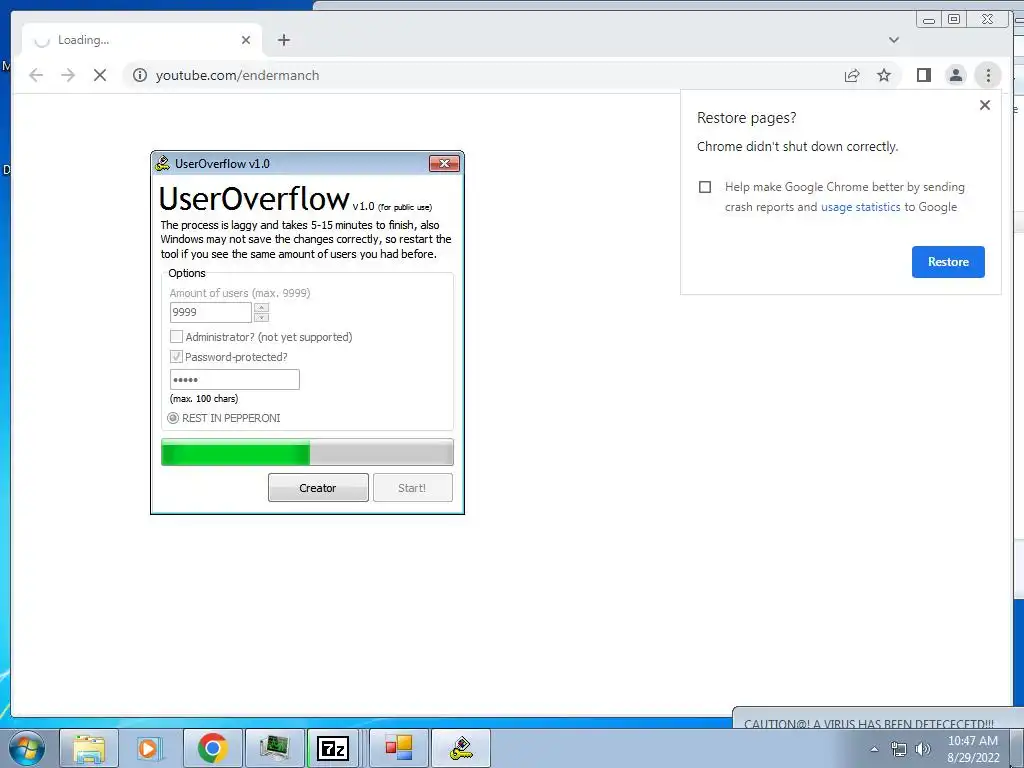Increase user amount with the up spinner
The width and height of the screenshot is (1024, 768).
click(x=261, y=307)
